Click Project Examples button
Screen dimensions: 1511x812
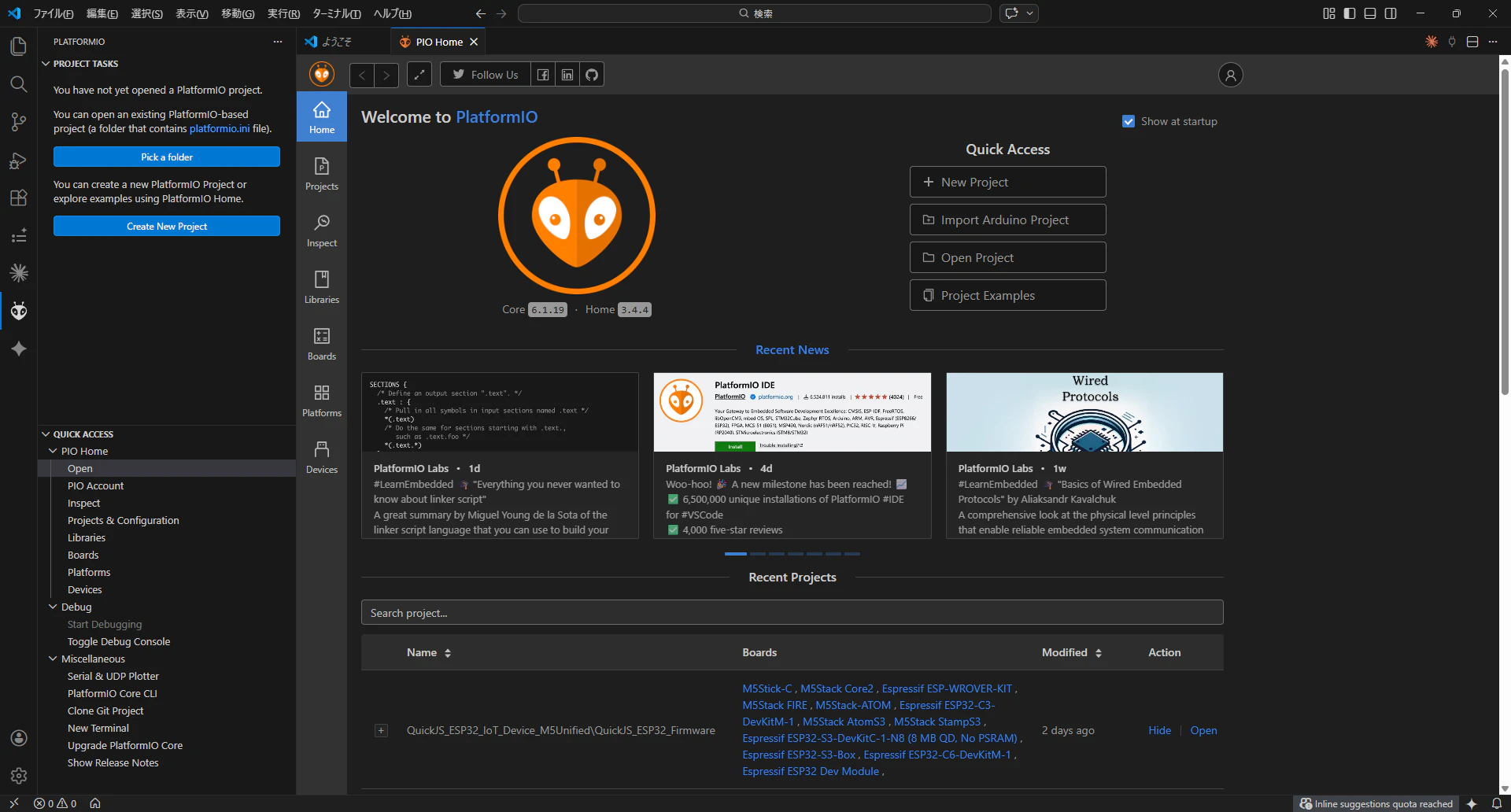pos(1008,295)
